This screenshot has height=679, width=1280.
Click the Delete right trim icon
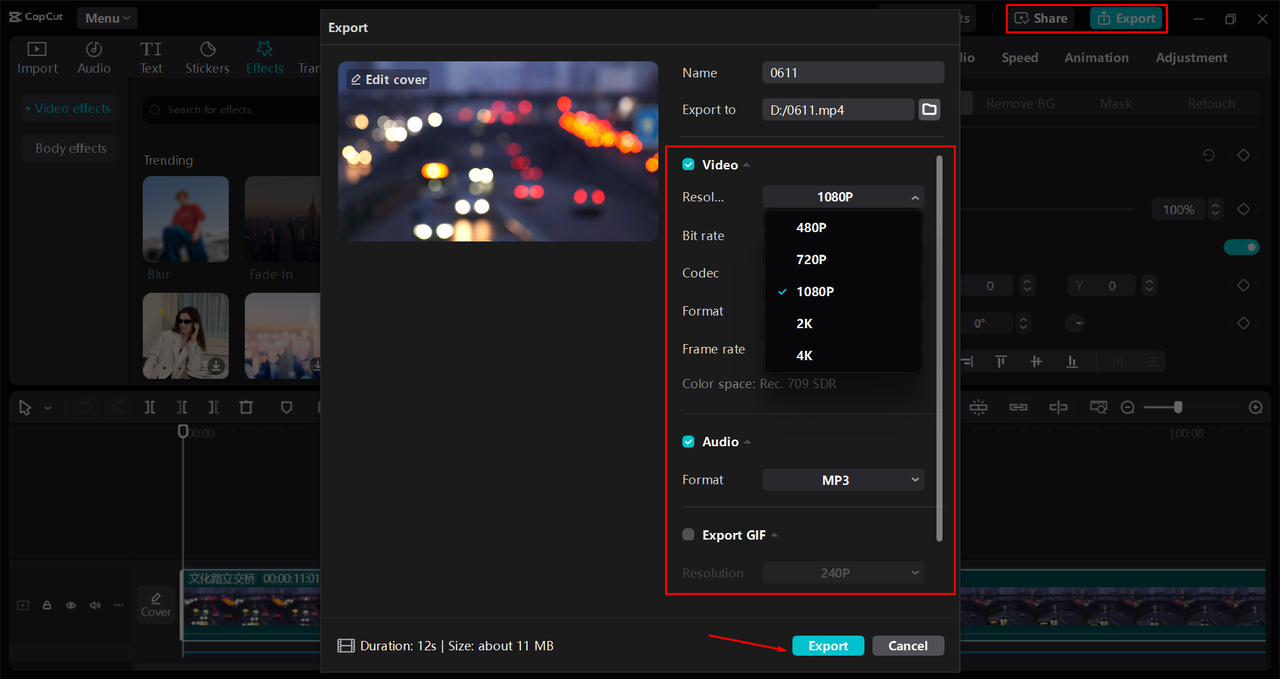tap(214, 407)
